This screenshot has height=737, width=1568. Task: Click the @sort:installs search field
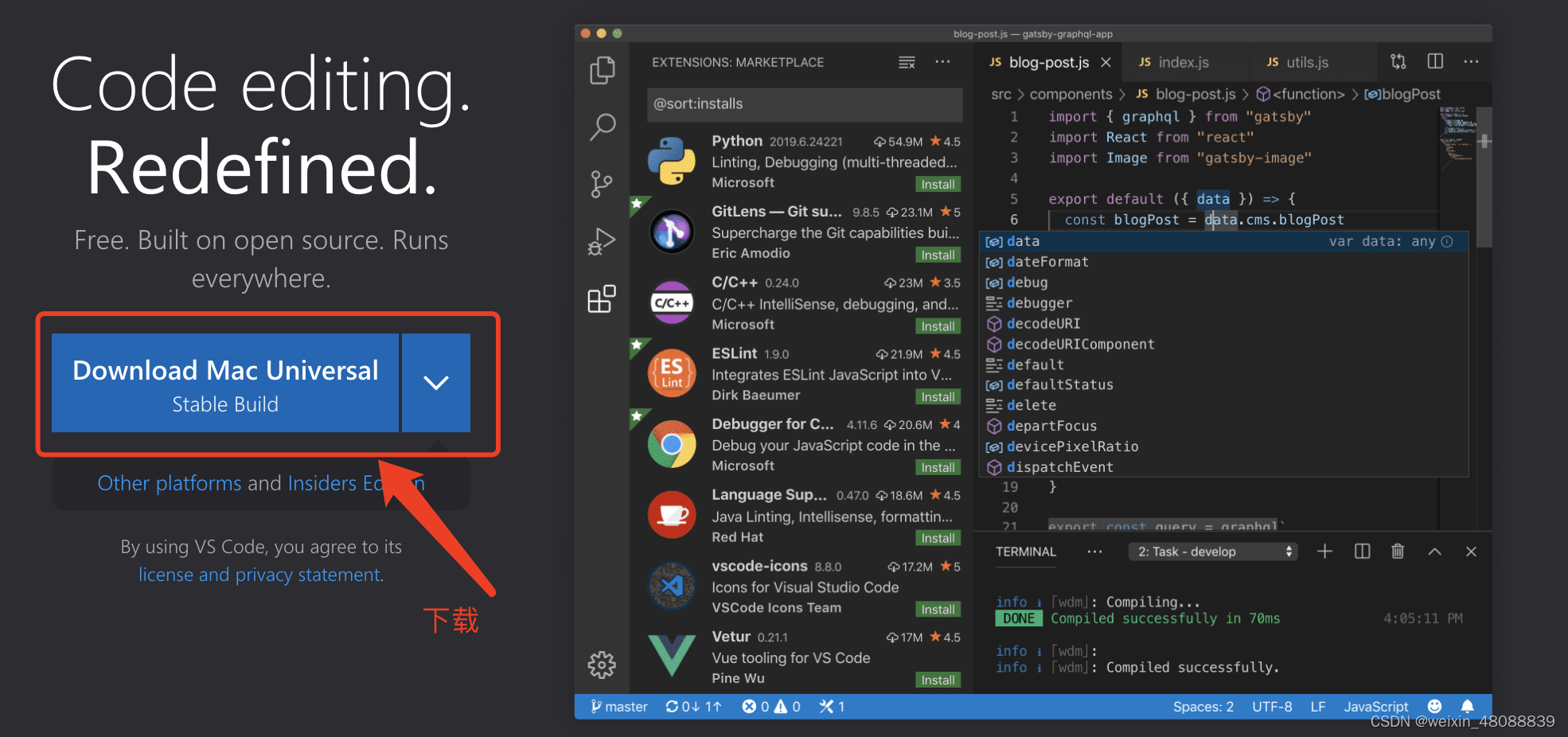[805, 104]
